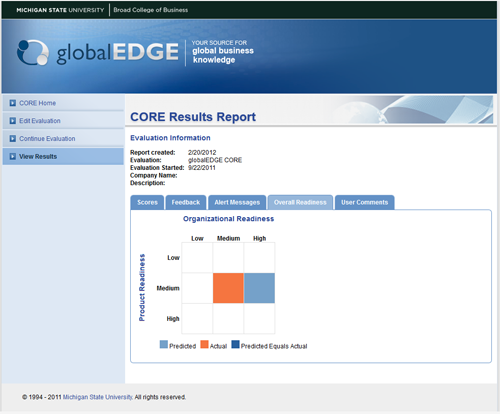Select the Overall Readiness tab

click(300, 202)
